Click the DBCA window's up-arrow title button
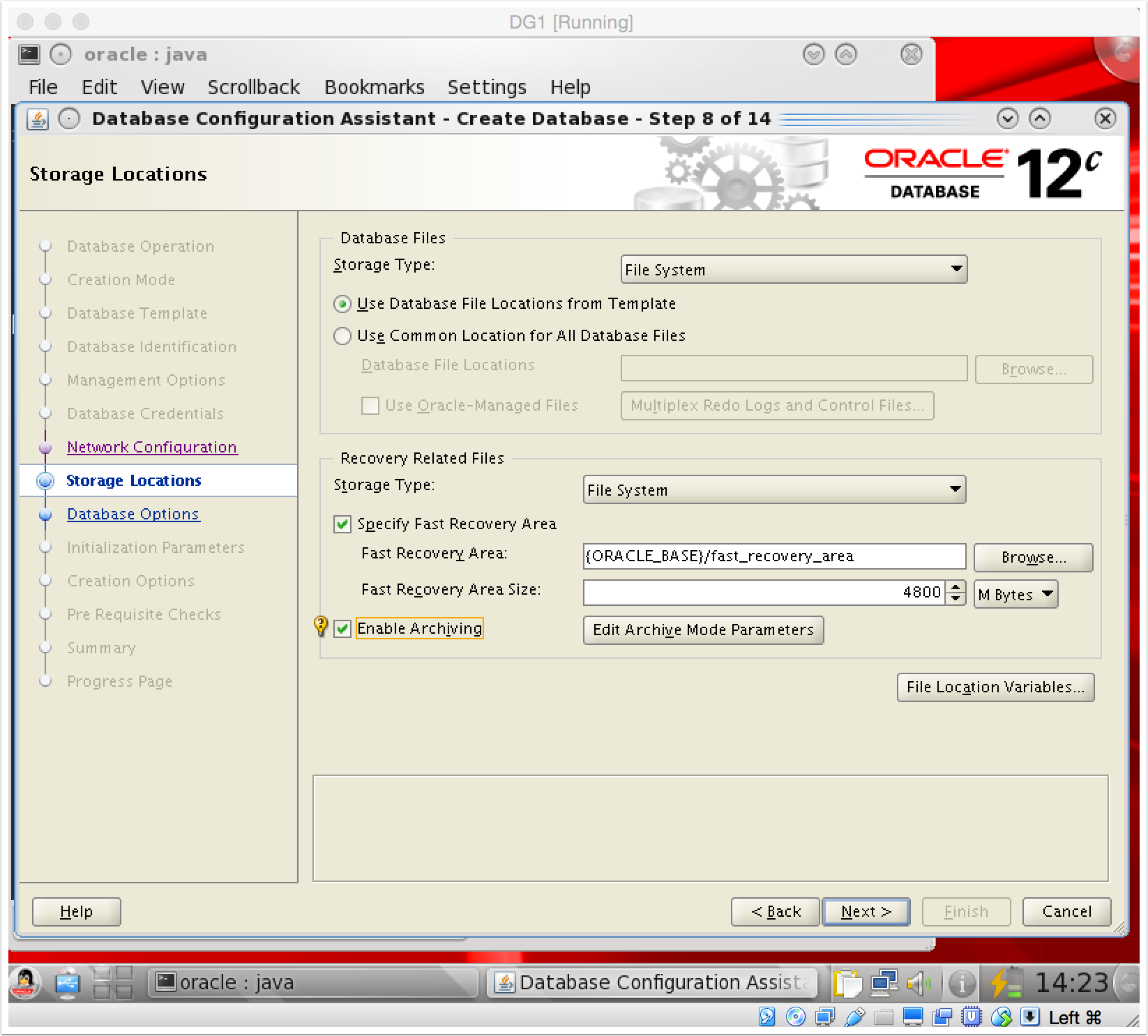 click(1040, 119)
